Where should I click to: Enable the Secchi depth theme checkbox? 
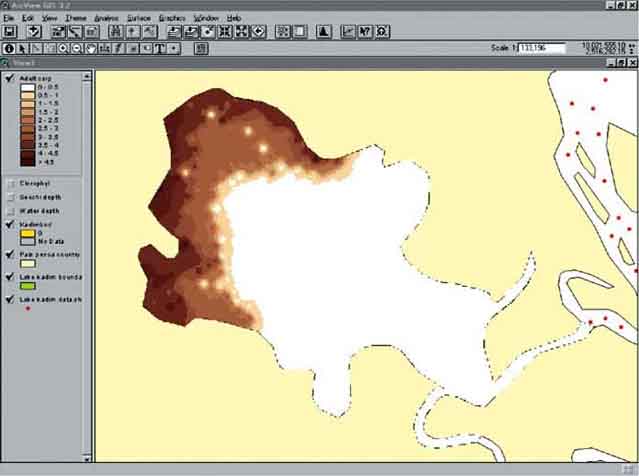pos(9,197)
